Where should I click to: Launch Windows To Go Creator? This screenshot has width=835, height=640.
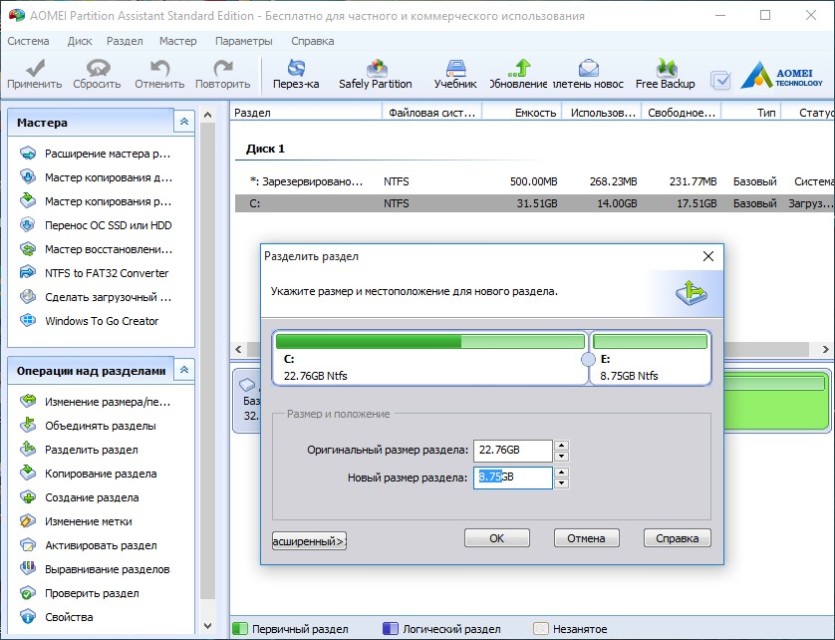click(89, 321)
